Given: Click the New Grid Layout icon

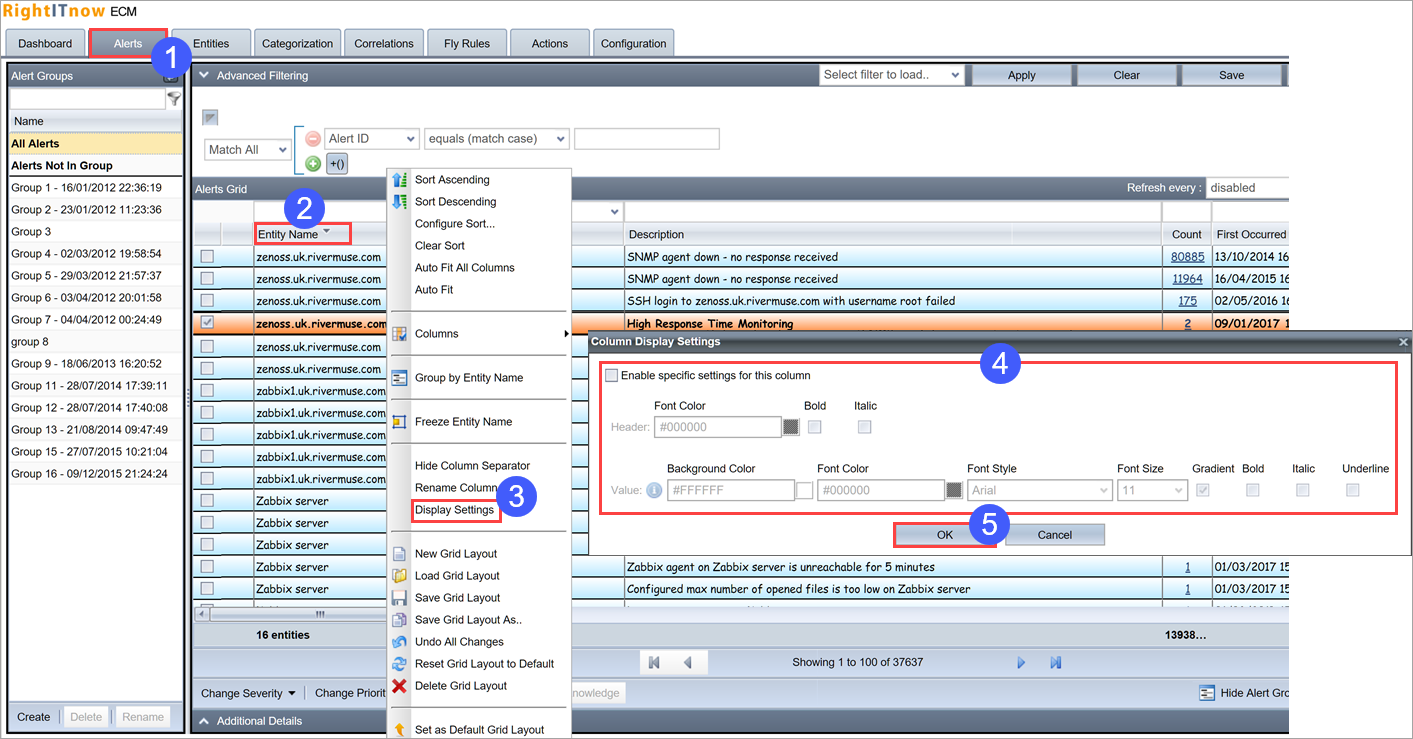Looking at the screenshot, I should coord(400,554).
